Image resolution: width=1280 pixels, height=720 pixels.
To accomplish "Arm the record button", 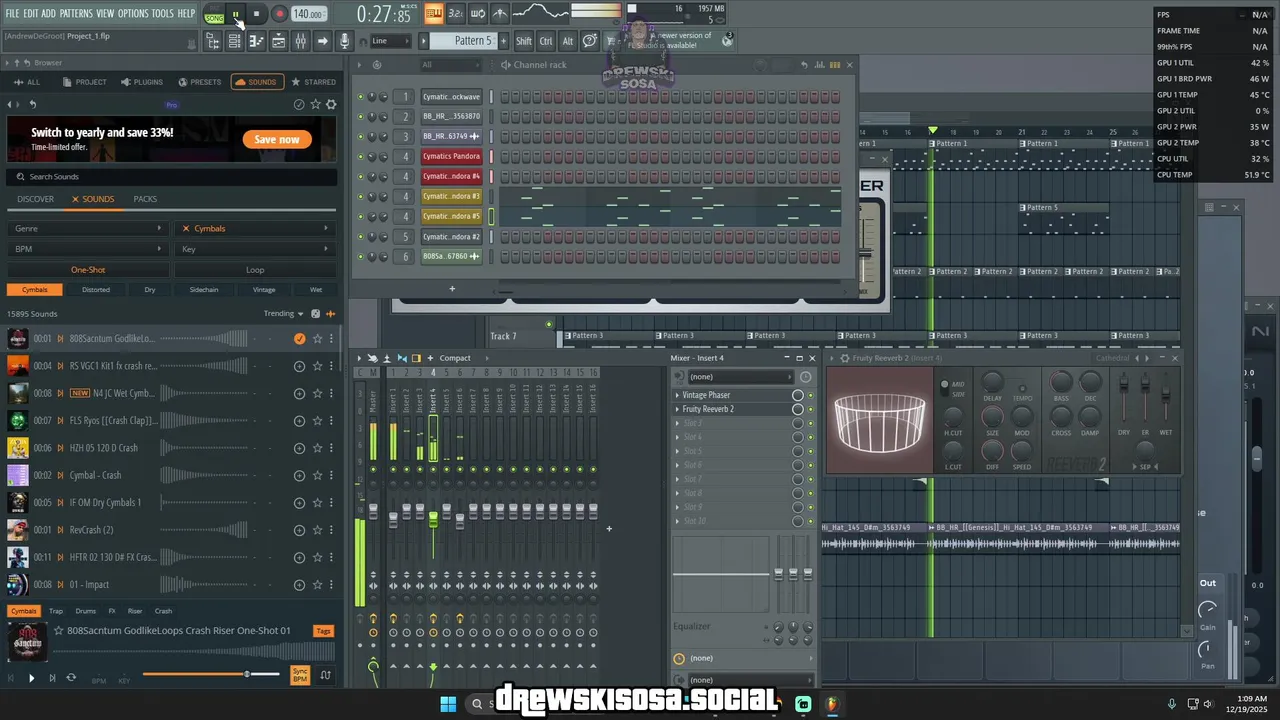I will coord(279,14).
